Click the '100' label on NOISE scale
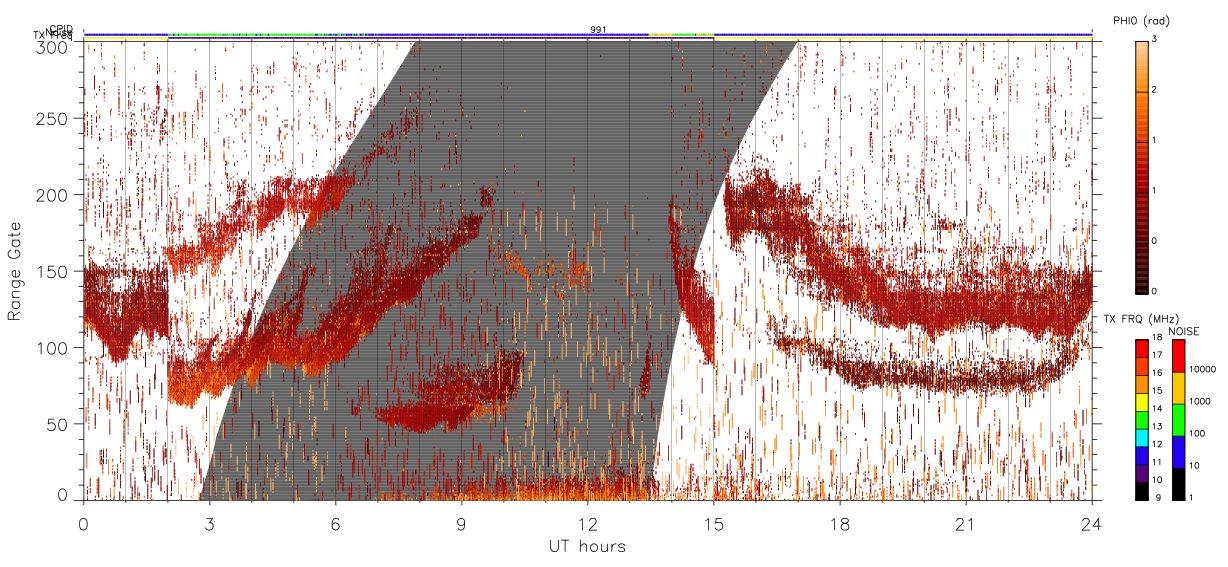The height and width of the screenshot is (567, 1228). 1199,435
